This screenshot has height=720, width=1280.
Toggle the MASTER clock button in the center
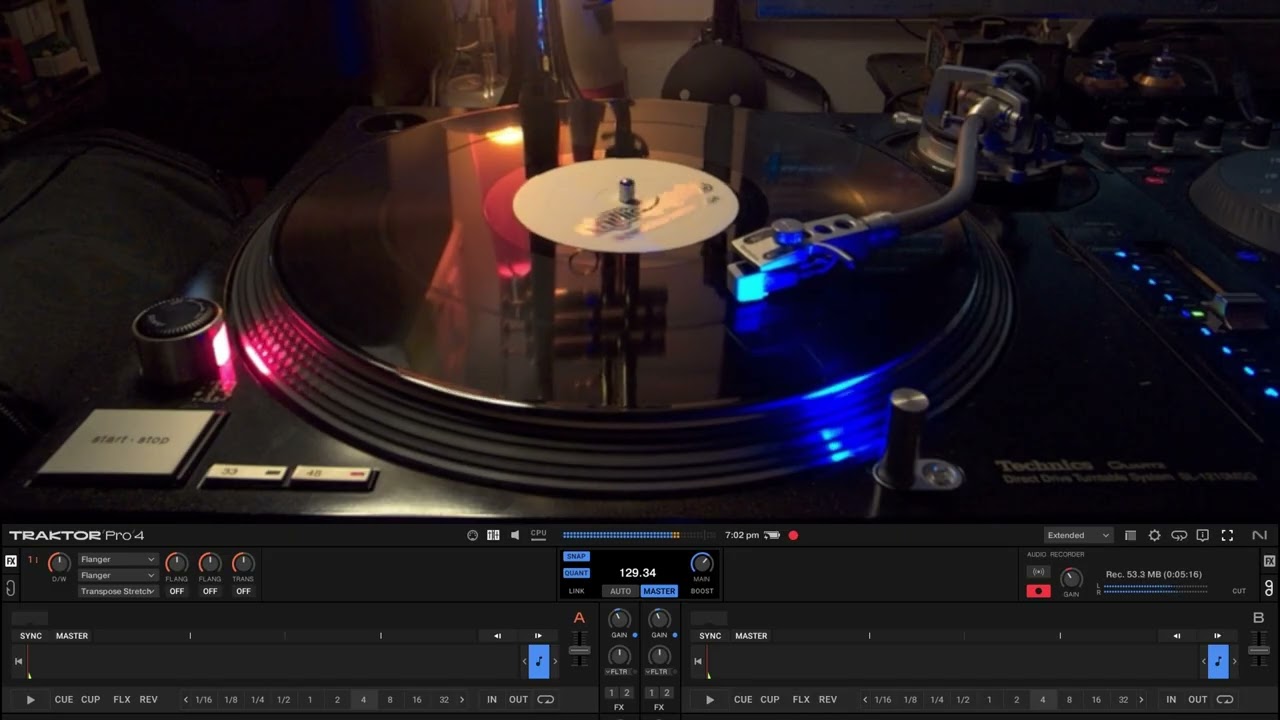pyautogui.click(x=659, y=591)
